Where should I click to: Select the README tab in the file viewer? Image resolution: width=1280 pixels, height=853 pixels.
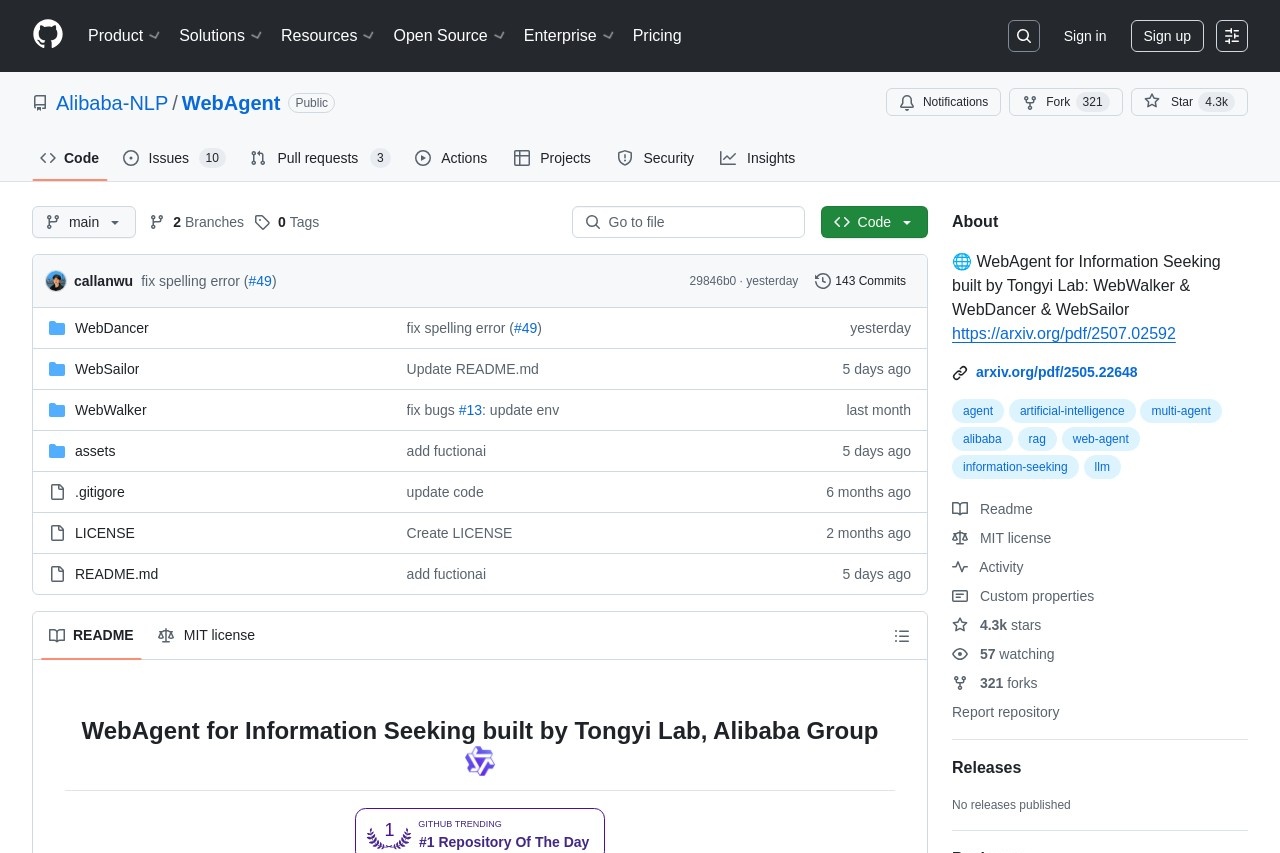[x=91, y=635]
